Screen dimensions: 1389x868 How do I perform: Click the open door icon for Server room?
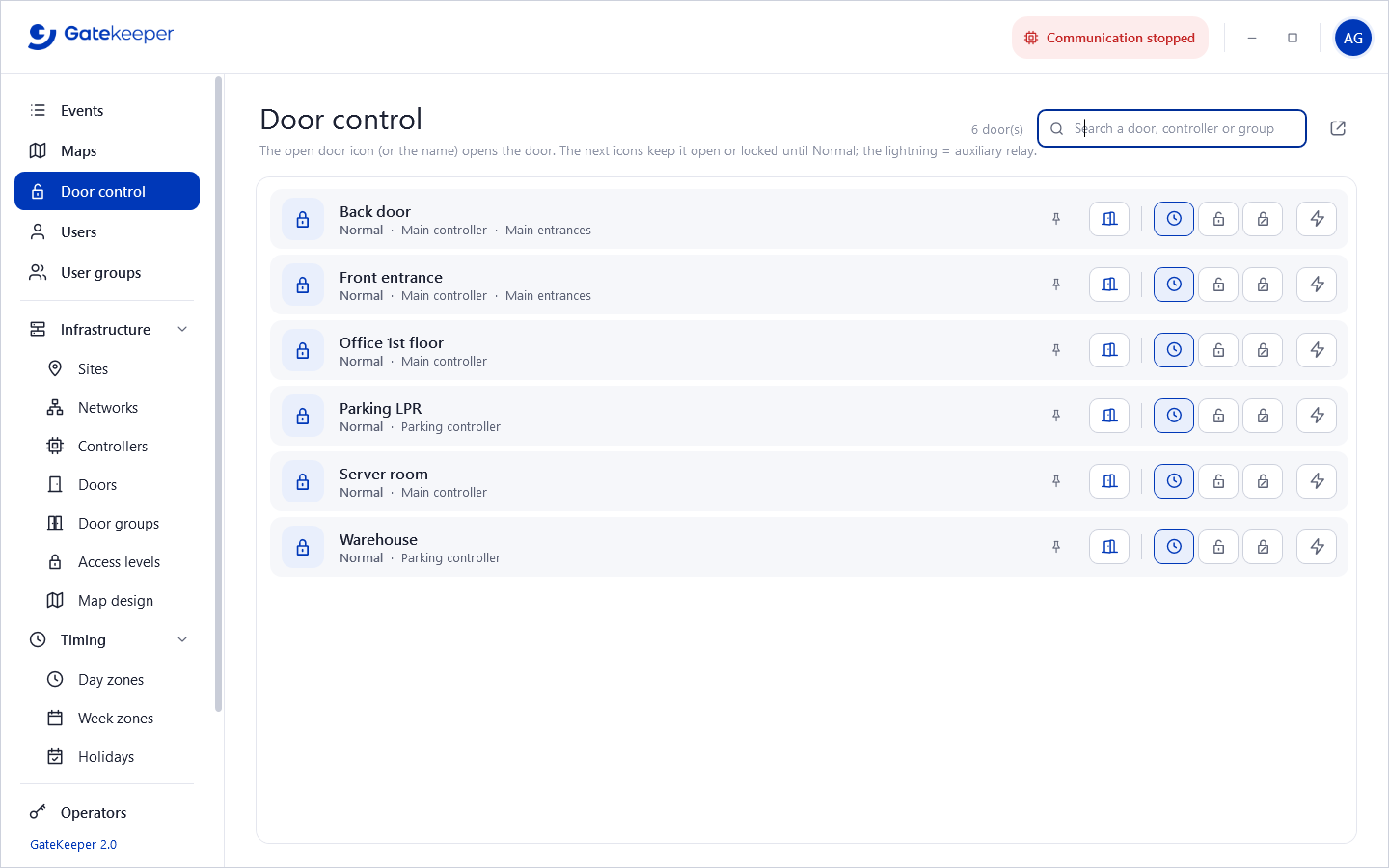click(x=1109, y=481)
